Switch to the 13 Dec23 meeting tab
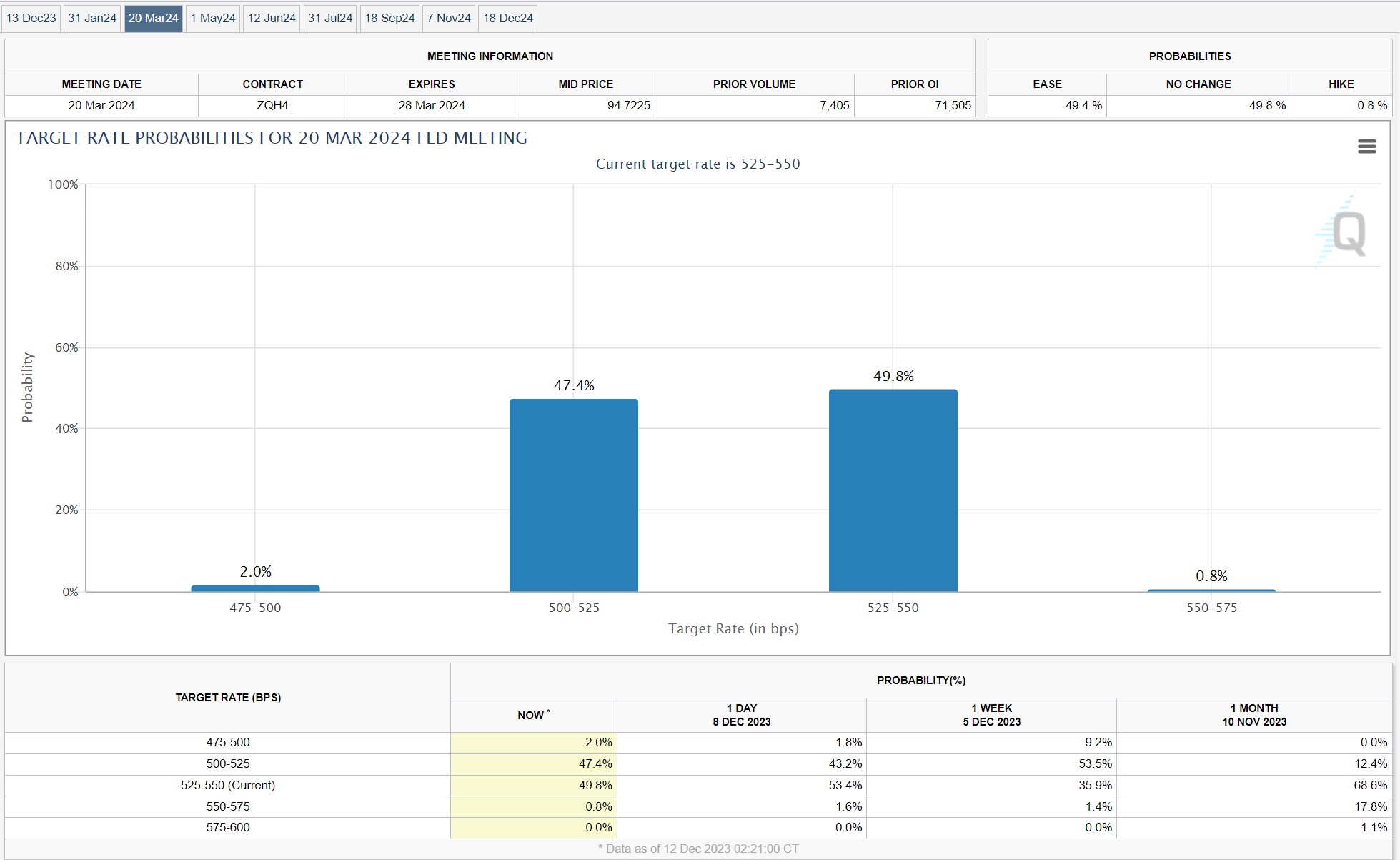Screen dimensions: 1400x860 (x=31, y=18)
